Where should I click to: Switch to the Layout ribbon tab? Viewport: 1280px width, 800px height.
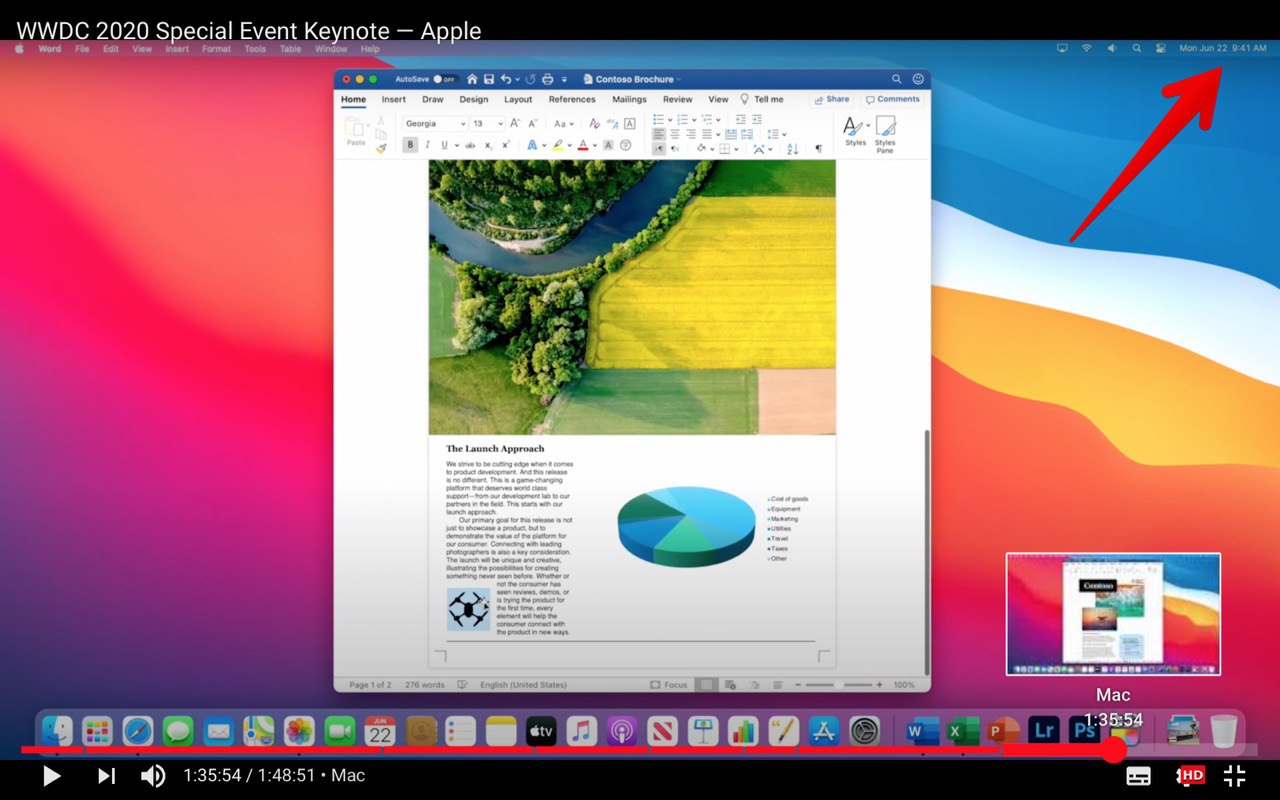point(518,99)
